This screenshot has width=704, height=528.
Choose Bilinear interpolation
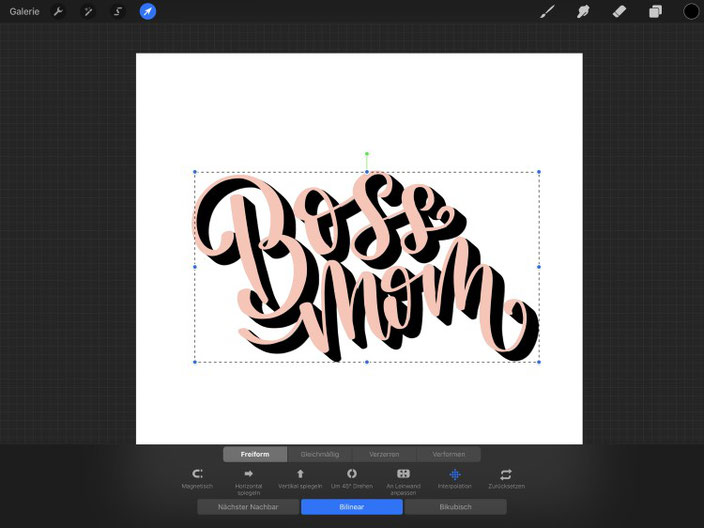[352, 507]
